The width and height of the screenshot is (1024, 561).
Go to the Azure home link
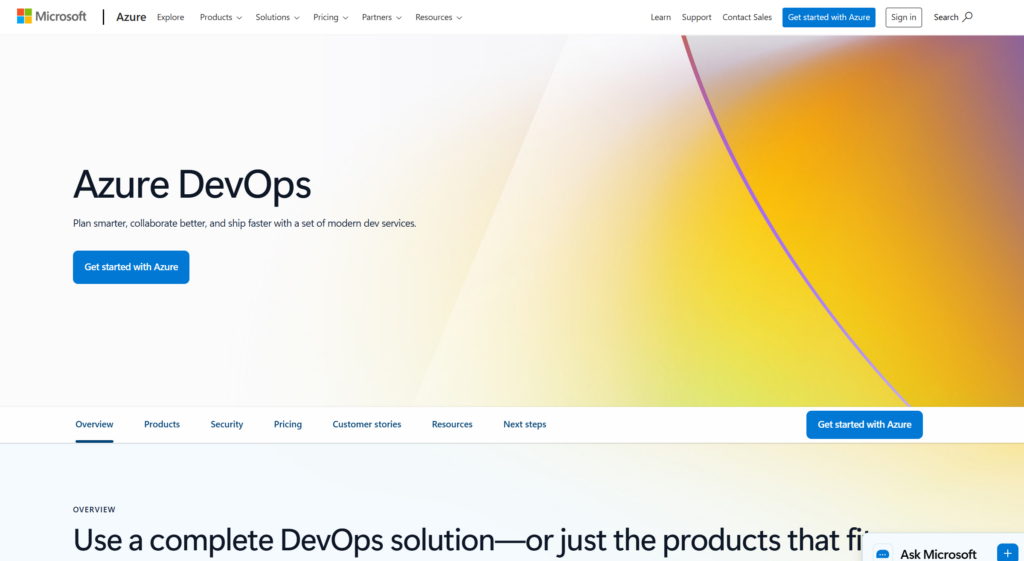click(x=131, y=17)
